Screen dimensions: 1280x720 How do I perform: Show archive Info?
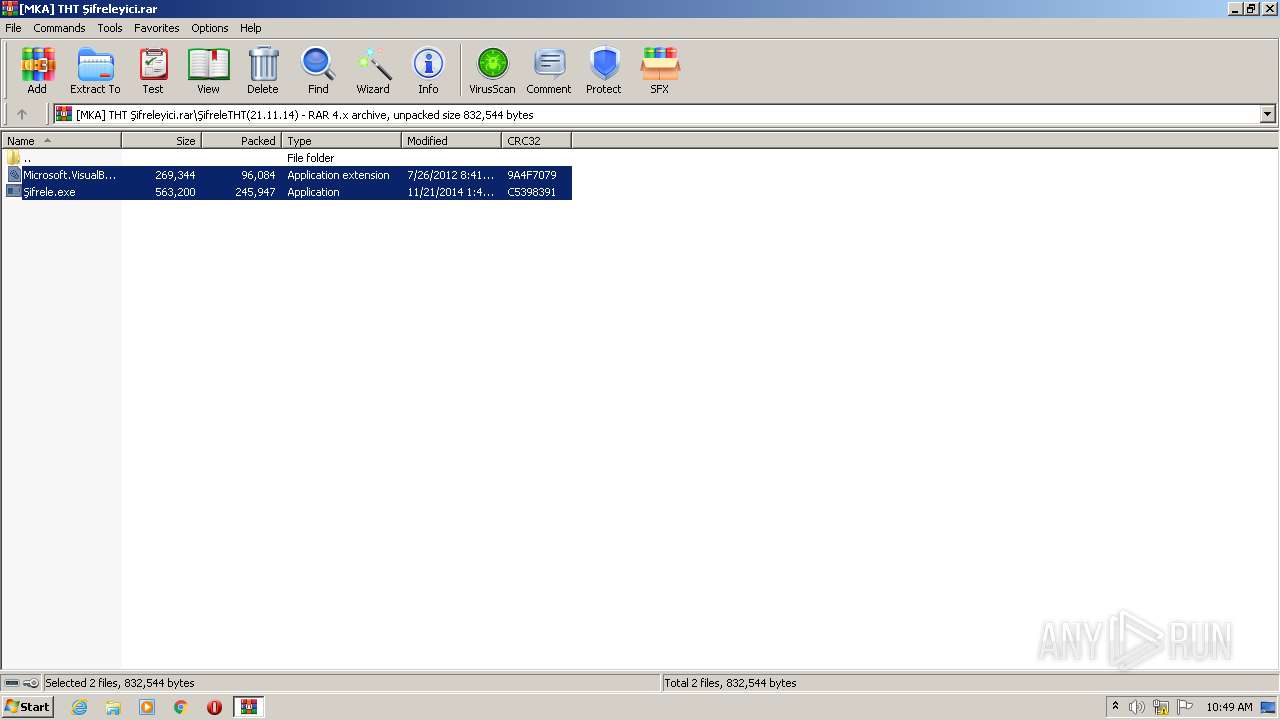[428, 70]
